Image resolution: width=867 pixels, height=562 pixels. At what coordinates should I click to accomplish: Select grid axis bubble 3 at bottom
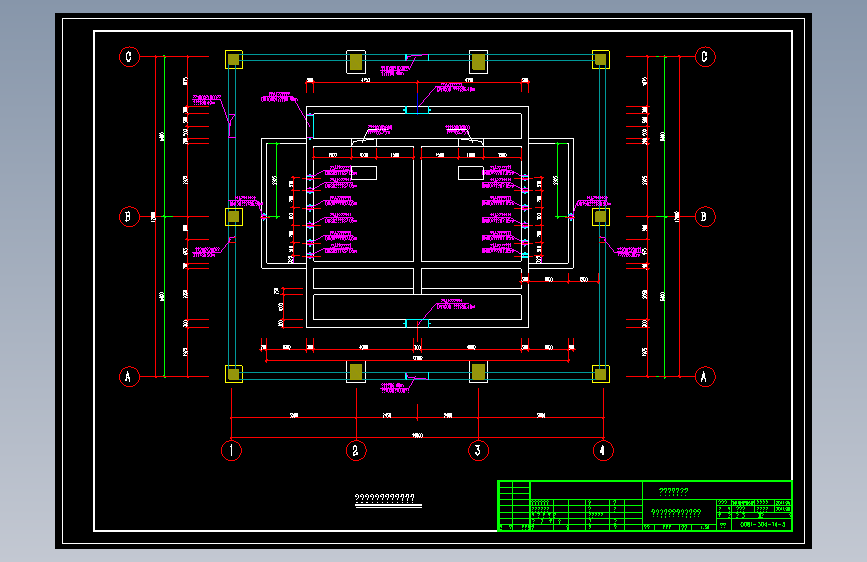478,450
